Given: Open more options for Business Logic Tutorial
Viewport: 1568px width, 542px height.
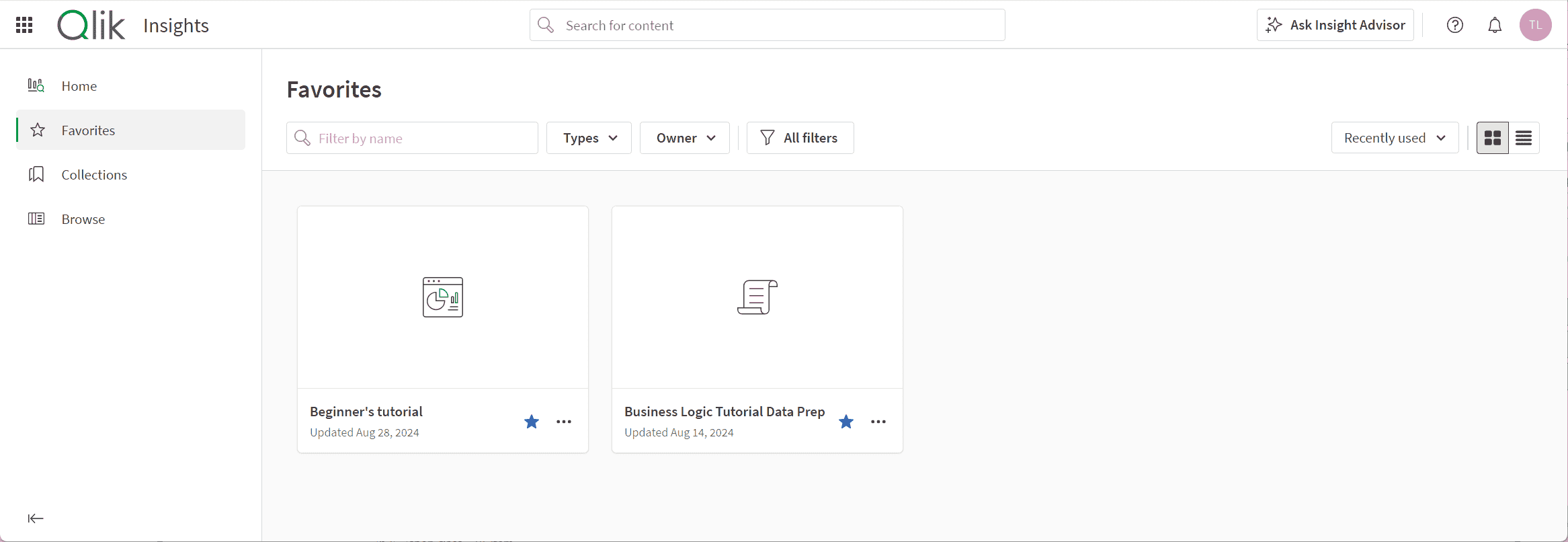Looking at the screenshot, I should 878,422.
